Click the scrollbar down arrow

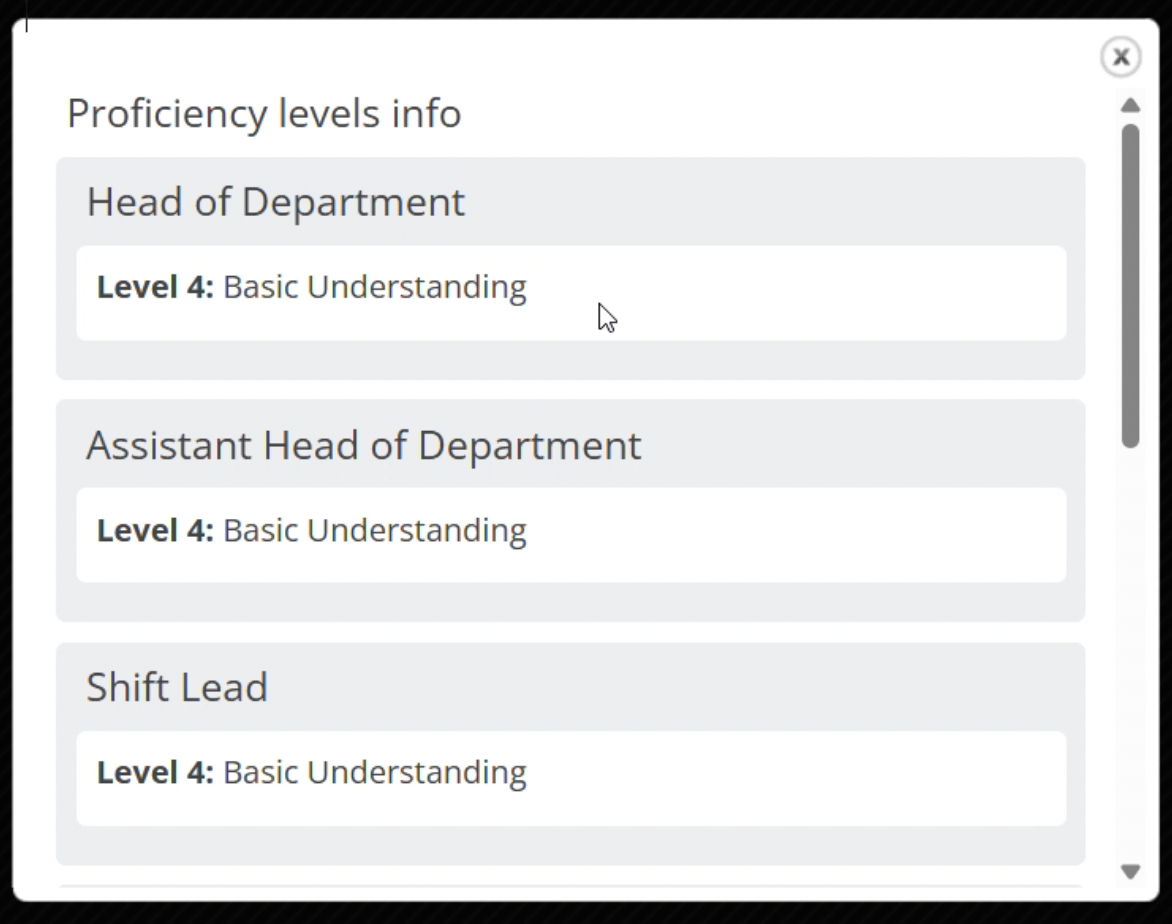(1130, 871)
